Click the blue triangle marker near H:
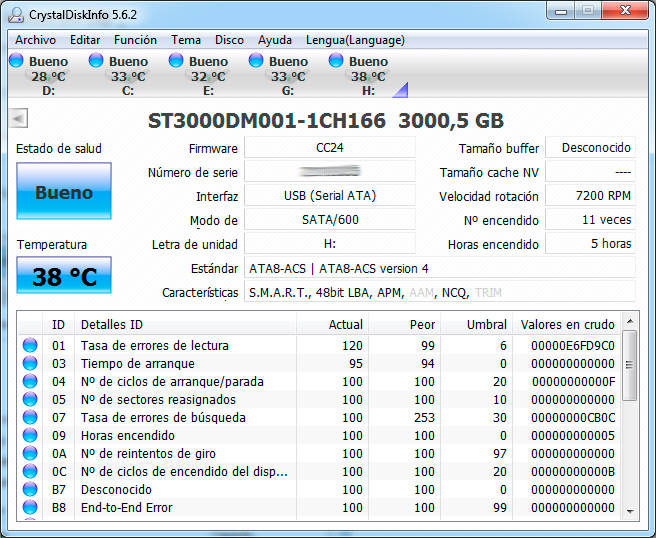 click(x=401, y=90)
